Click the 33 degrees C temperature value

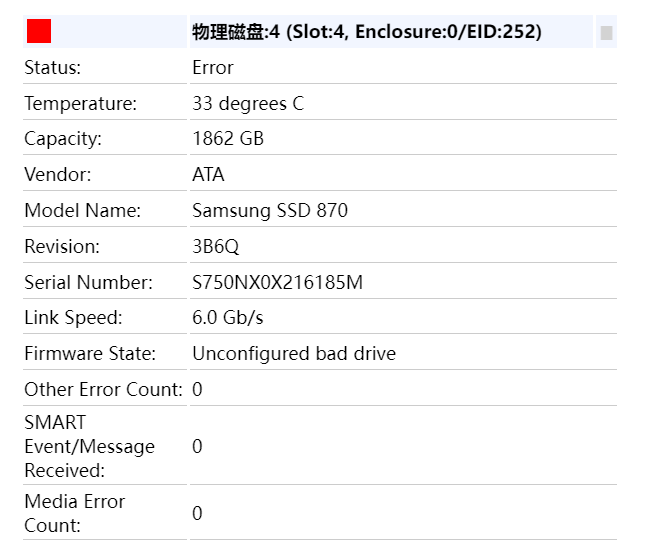click(x=248, y=104)
